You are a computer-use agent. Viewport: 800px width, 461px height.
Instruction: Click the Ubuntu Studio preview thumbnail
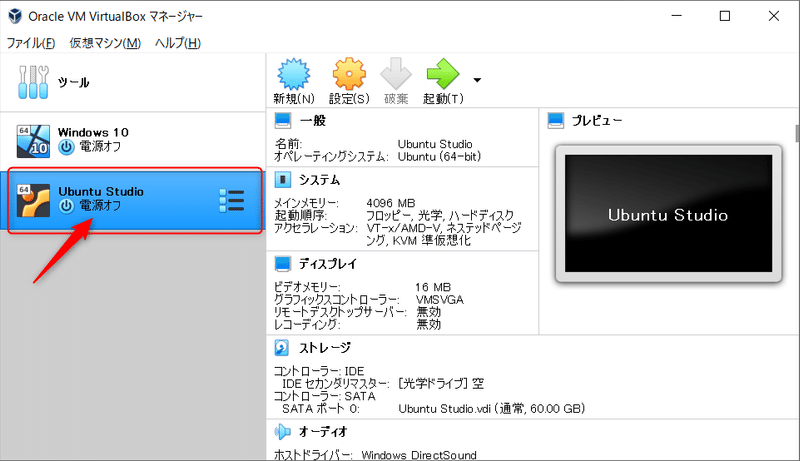pyautogui.click(x=668, y=214)
